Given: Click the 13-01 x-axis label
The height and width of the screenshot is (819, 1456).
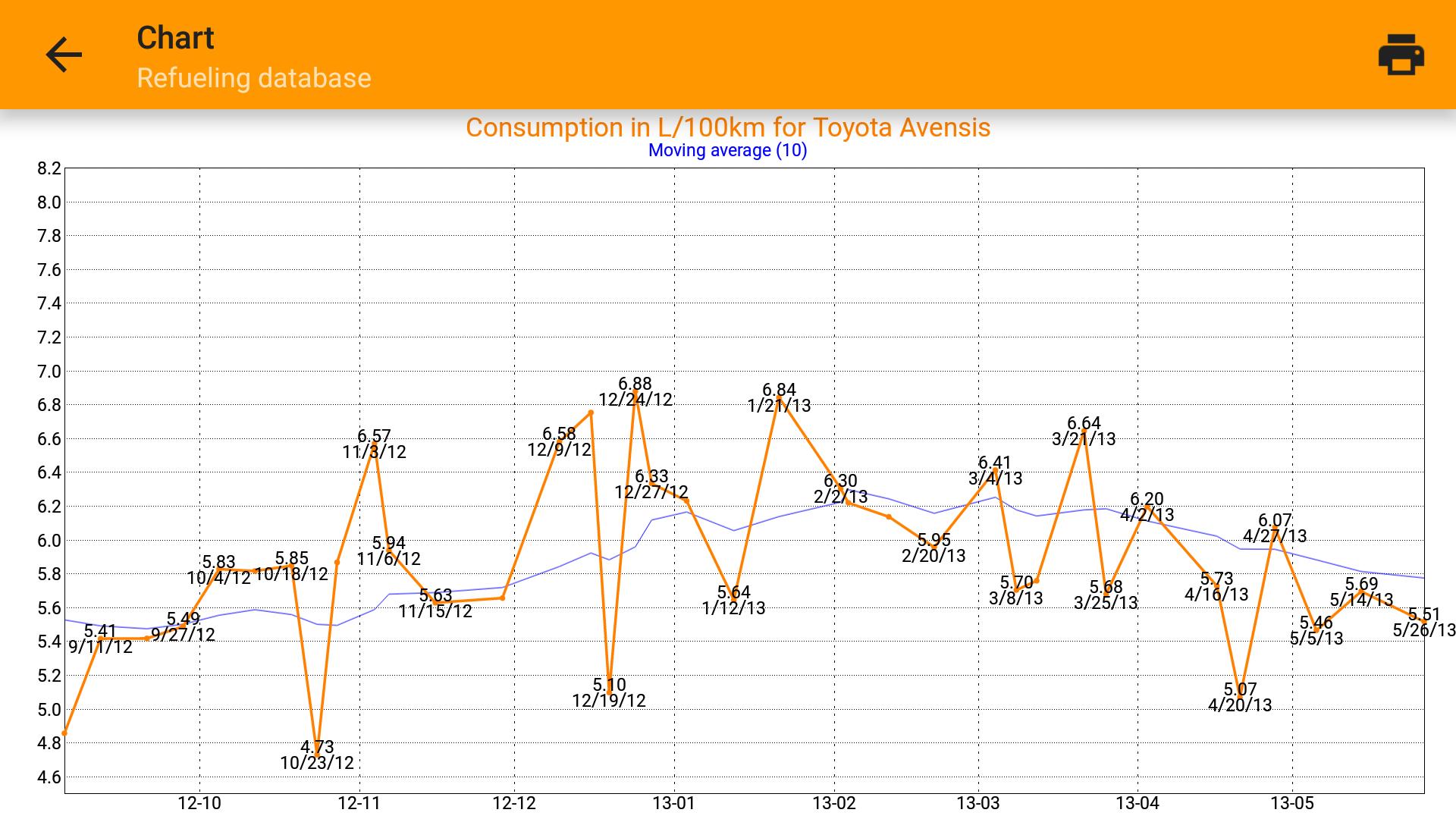Looking at the screenshot, I should [x=673, y=803].
